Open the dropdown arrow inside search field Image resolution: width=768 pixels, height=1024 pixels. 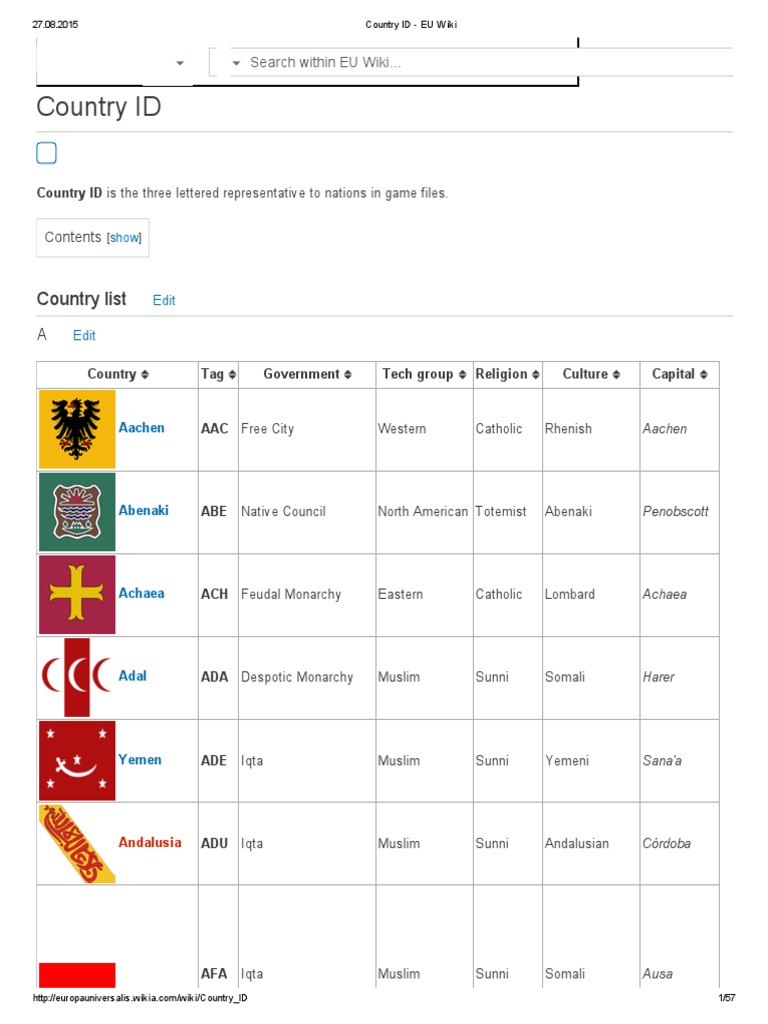click(237, 63)
